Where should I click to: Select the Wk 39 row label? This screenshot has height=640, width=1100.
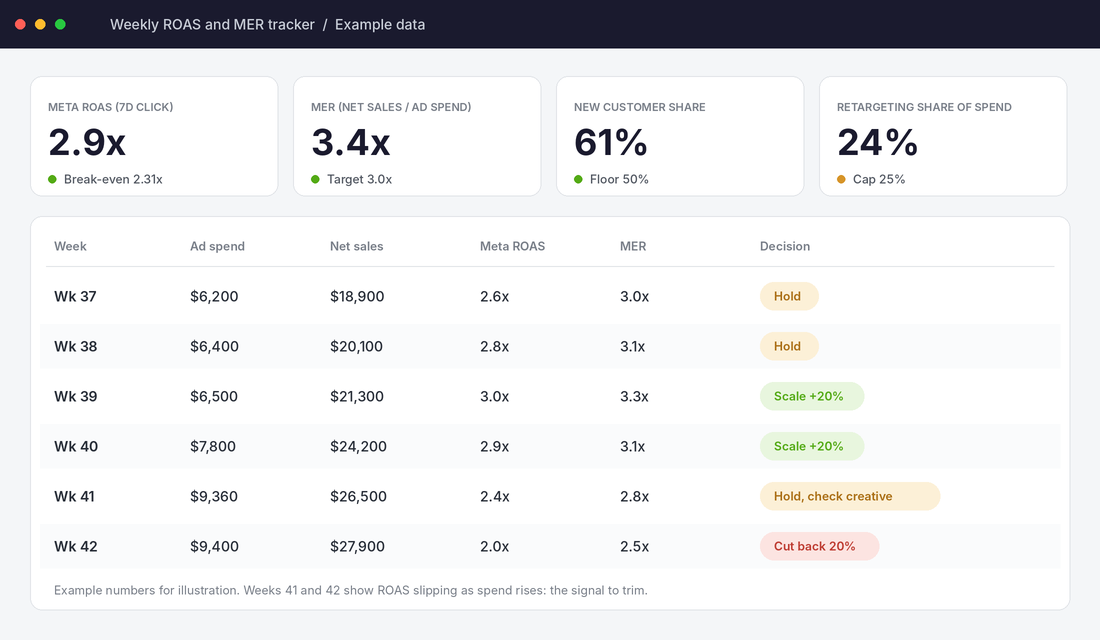[x=76, y=396]
